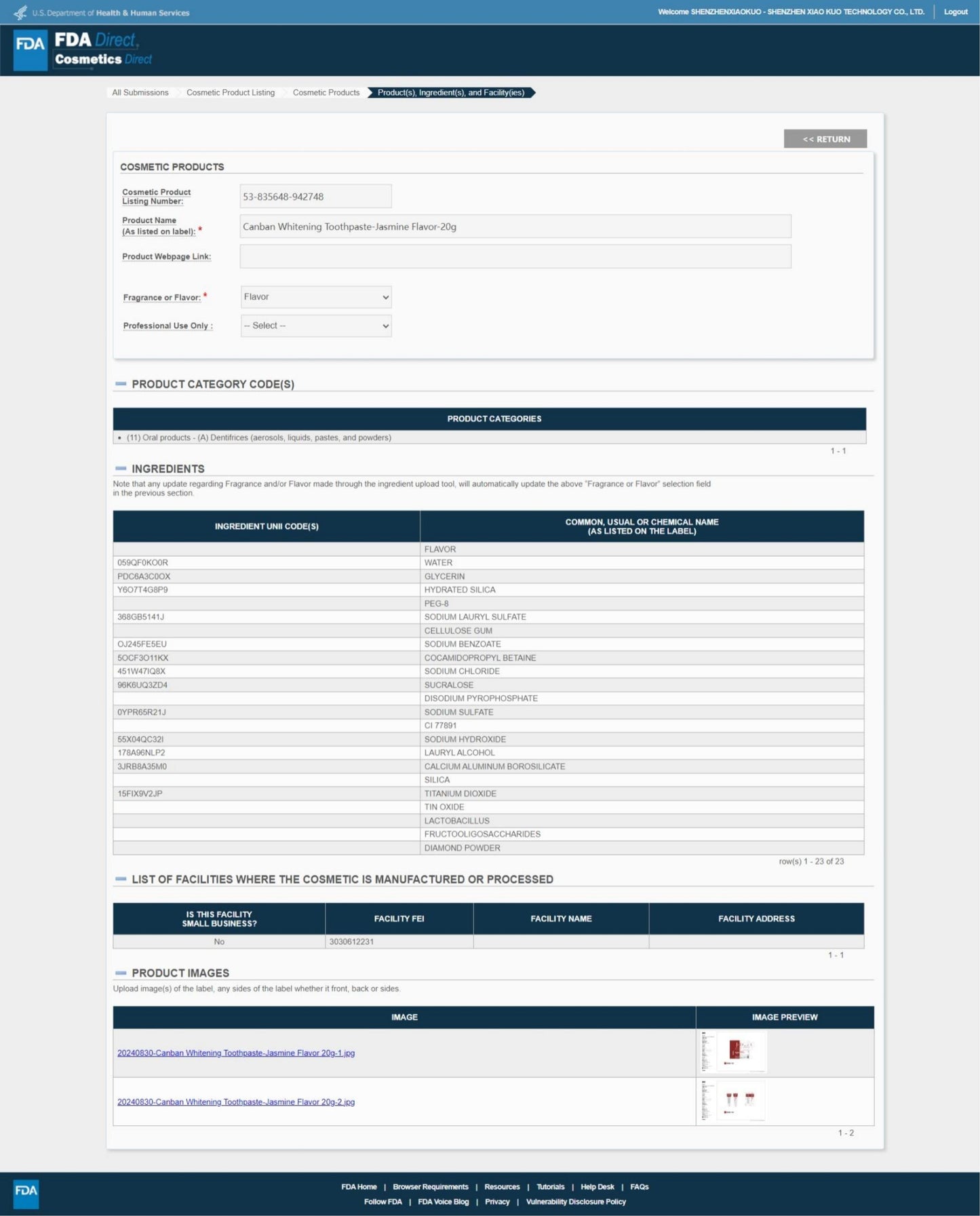This screenshot has height=1216, width=980.
Task: Click the first product image preview thumbnail
Action: tap(734, 1052)
